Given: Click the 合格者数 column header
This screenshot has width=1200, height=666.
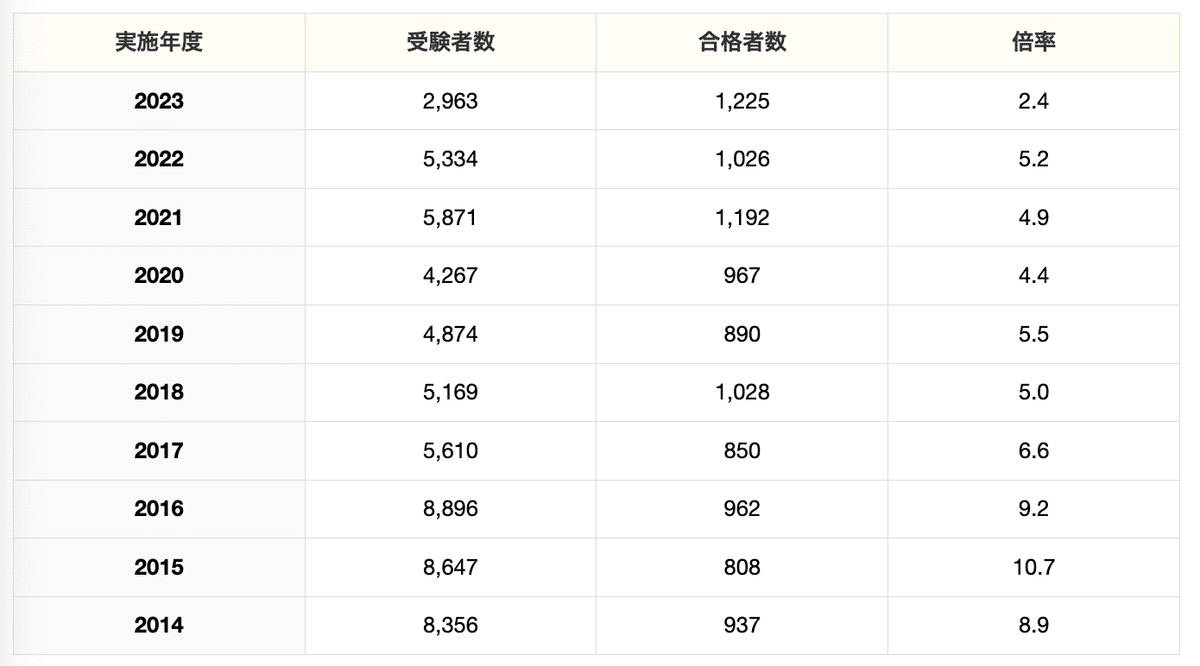Looking at the screenshot, I should [x=742, y=43].
